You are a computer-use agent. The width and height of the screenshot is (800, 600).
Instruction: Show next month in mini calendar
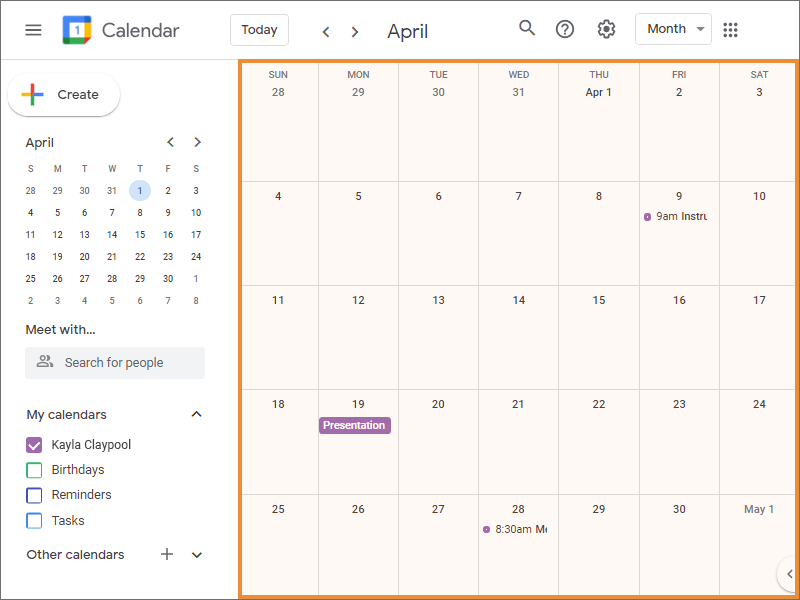click(x=198, y=142)
